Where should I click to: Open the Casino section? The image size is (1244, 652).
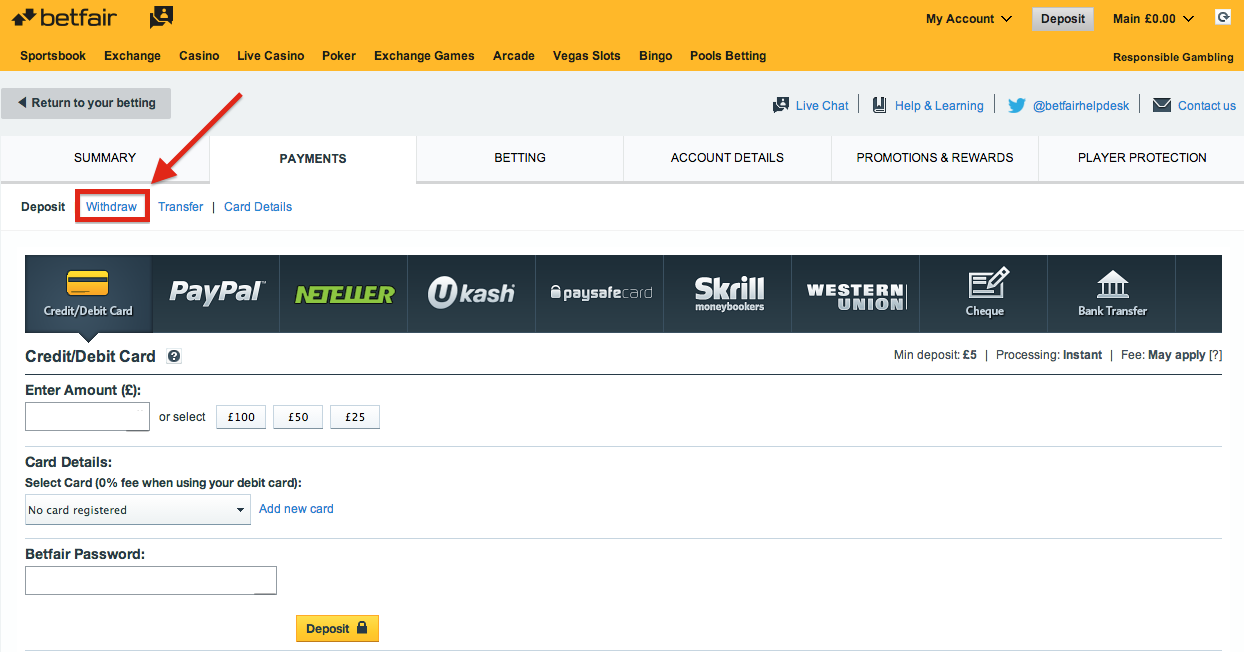click(x=199, y=56)
